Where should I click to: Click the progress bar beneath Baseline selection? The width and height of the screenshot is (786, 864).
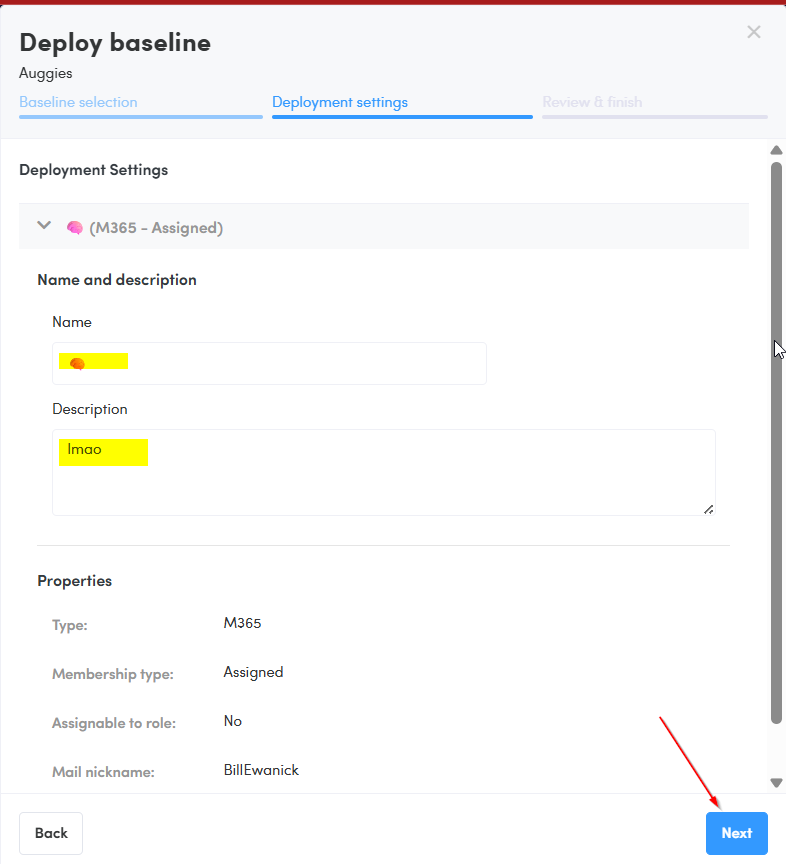(x=140, y=117)
